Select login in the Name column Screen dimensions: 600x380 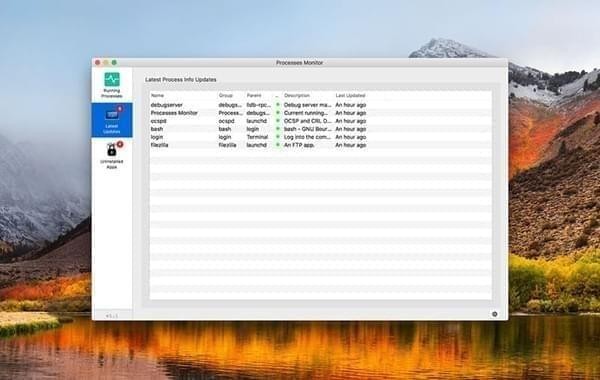tap(157, 137)
